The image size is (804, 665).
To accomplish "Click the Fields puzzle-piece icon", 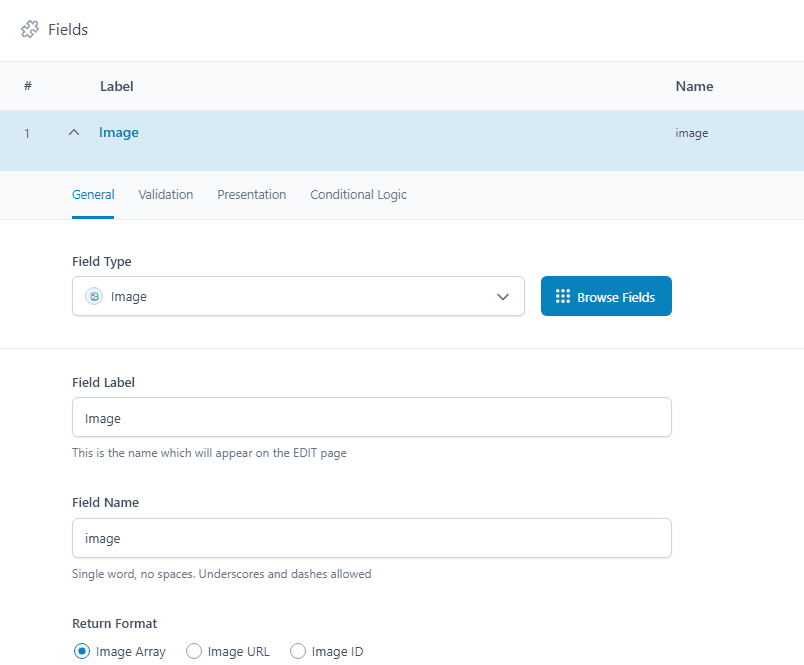I will tap(30, 29).
